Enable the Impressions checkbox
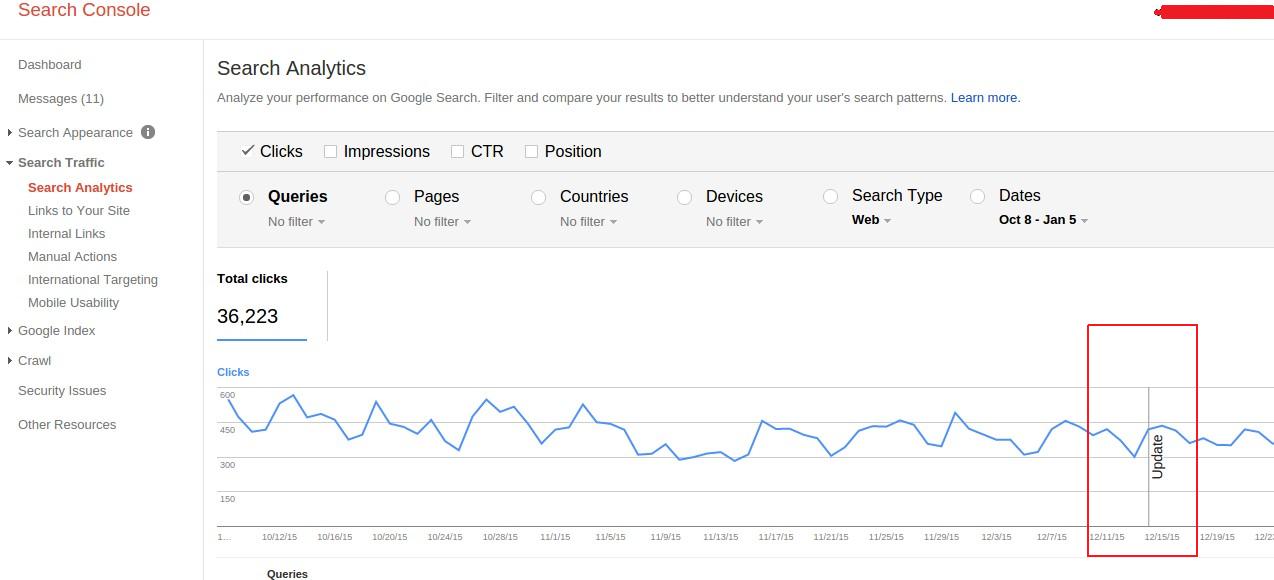This screenshot has height=580, width=1274. pos(330,152)
